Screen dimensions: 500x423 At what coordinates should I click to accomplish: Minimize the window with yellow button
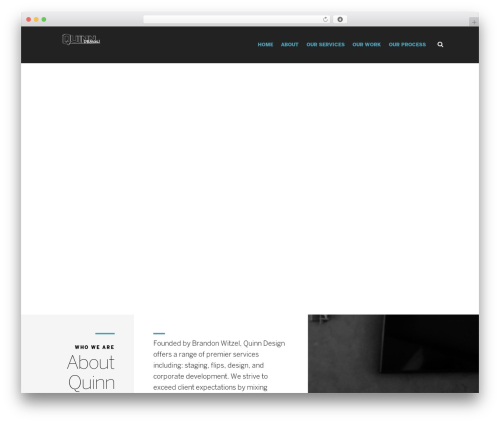[x=36, y=20]
